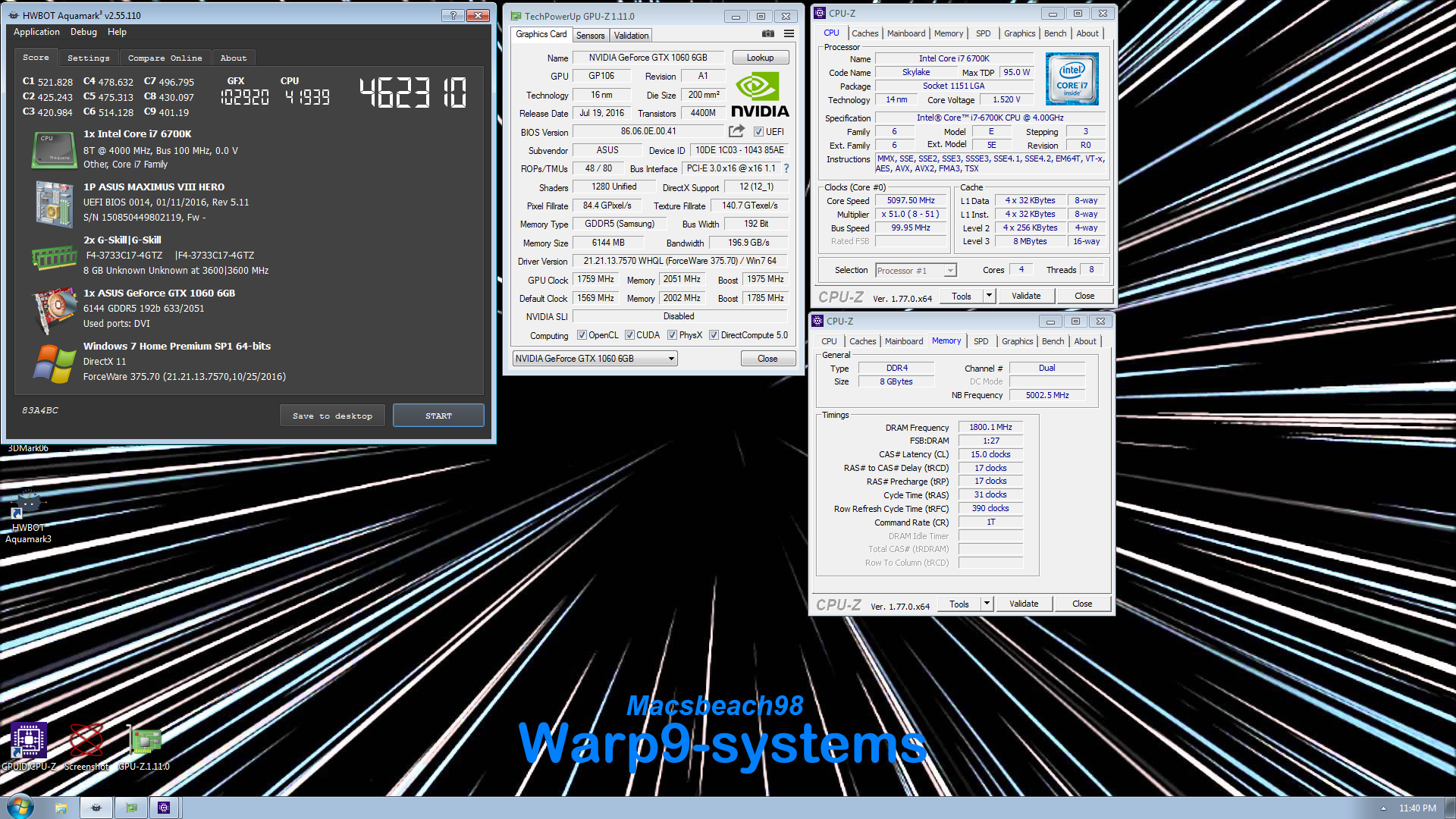The height and width of the screenshot is (819, 1456).
Task: Open the Screenshot desktop icon
Action: point(86,747)
